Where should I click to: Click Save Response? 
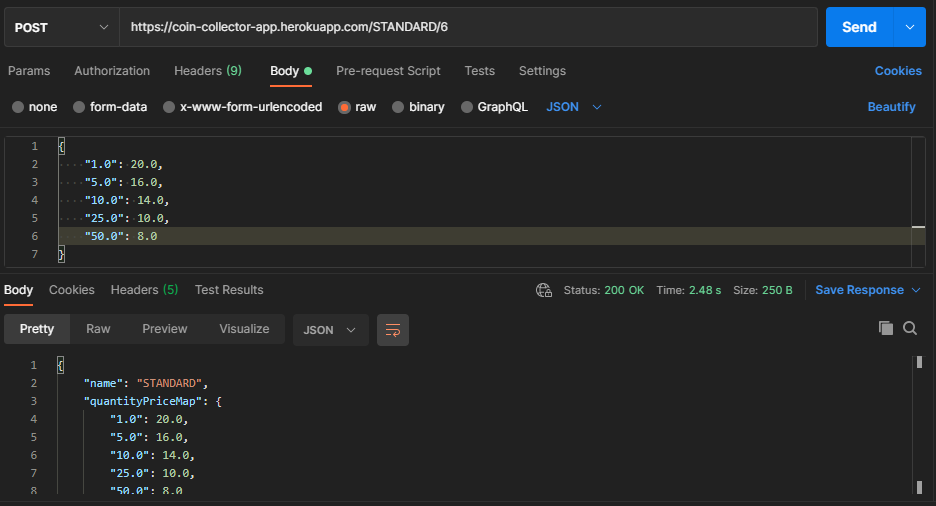[x=860, y=290]
